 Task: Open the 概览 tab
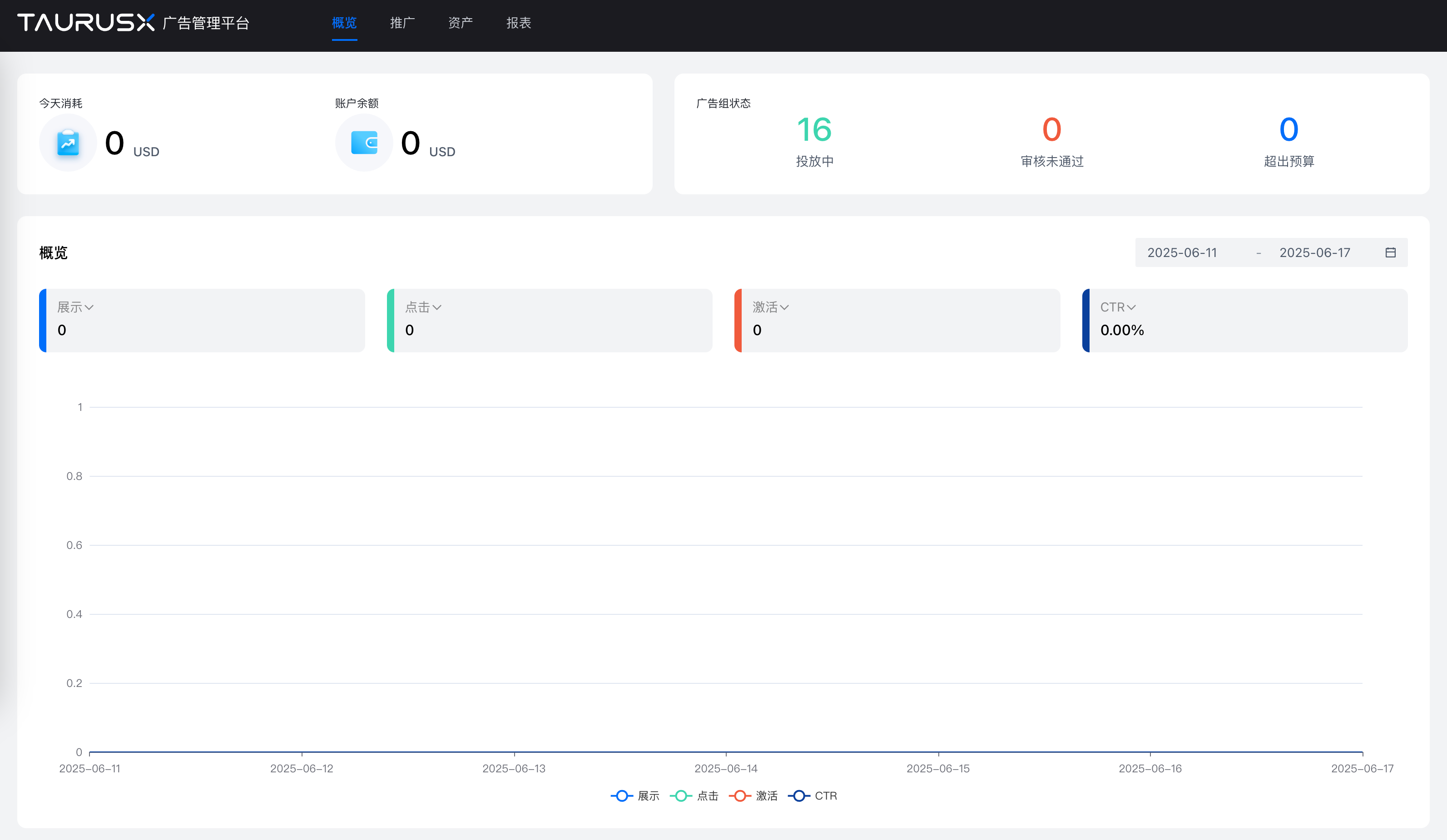pyautogui.click(x=345, y=23)
